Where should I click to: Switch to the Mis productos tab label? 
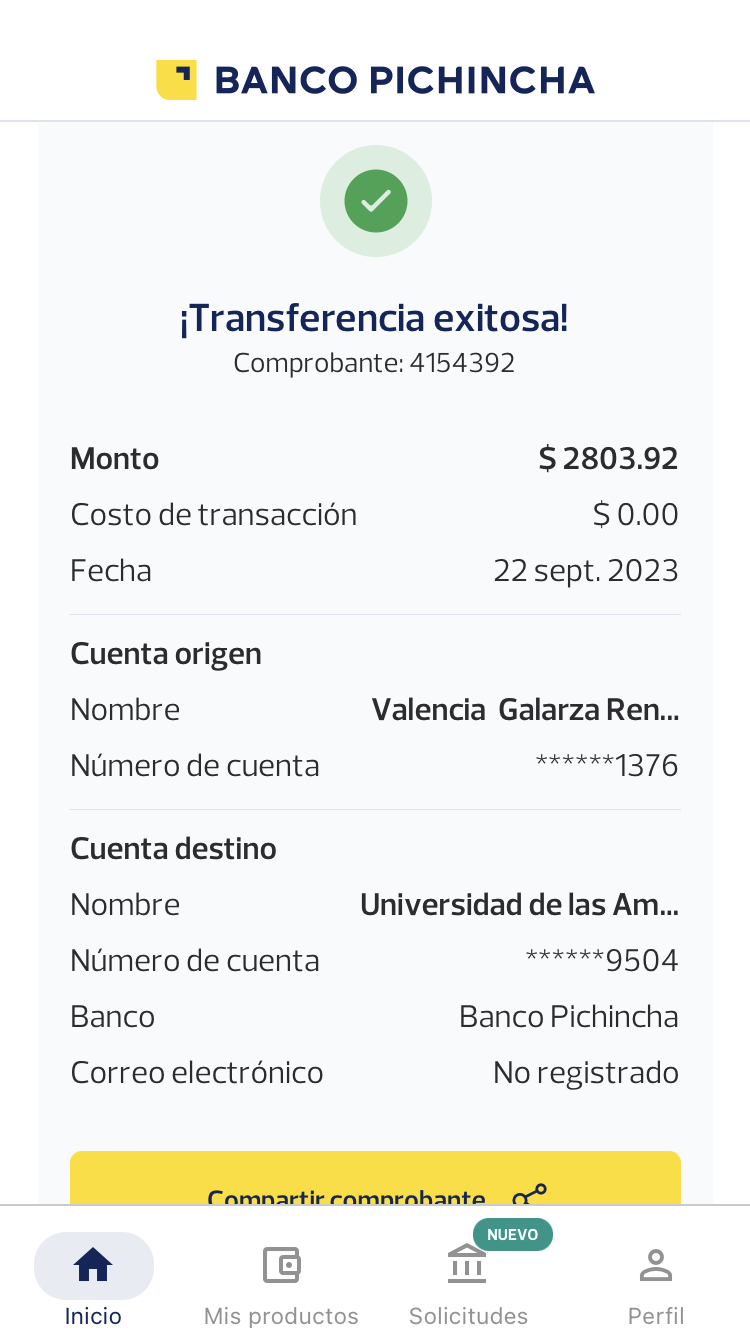pyautogui.click(x=281, y=1316)
